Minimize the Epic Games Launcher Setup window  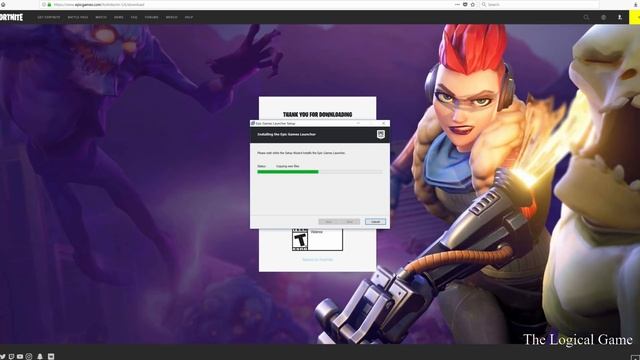[358, 123]
